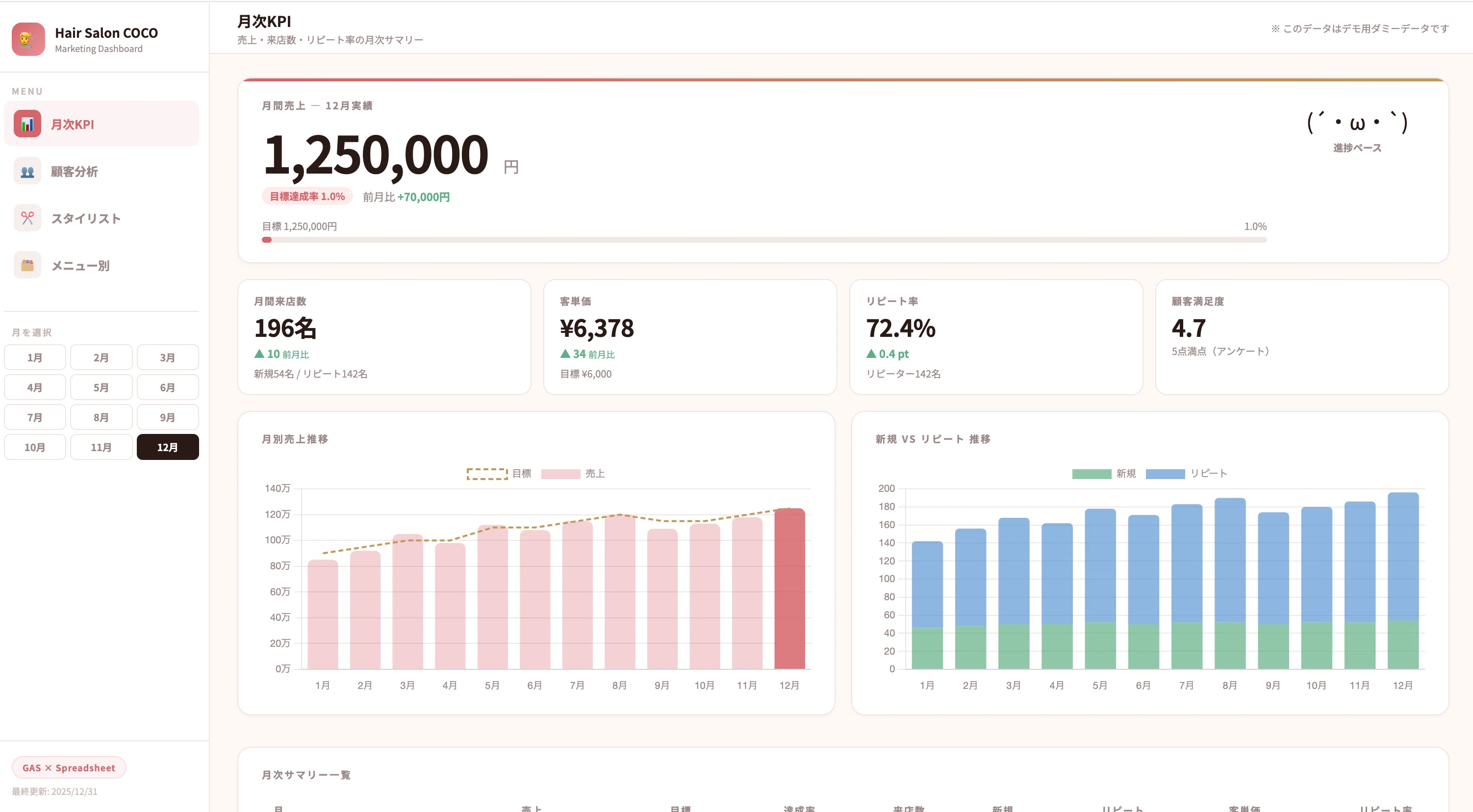Select the 11月 month button

(101, 447)
